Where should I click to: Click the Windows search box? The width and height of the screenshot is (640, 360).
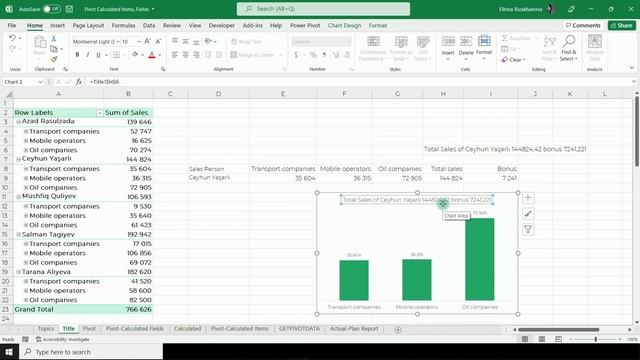click(x=91, y=352)
